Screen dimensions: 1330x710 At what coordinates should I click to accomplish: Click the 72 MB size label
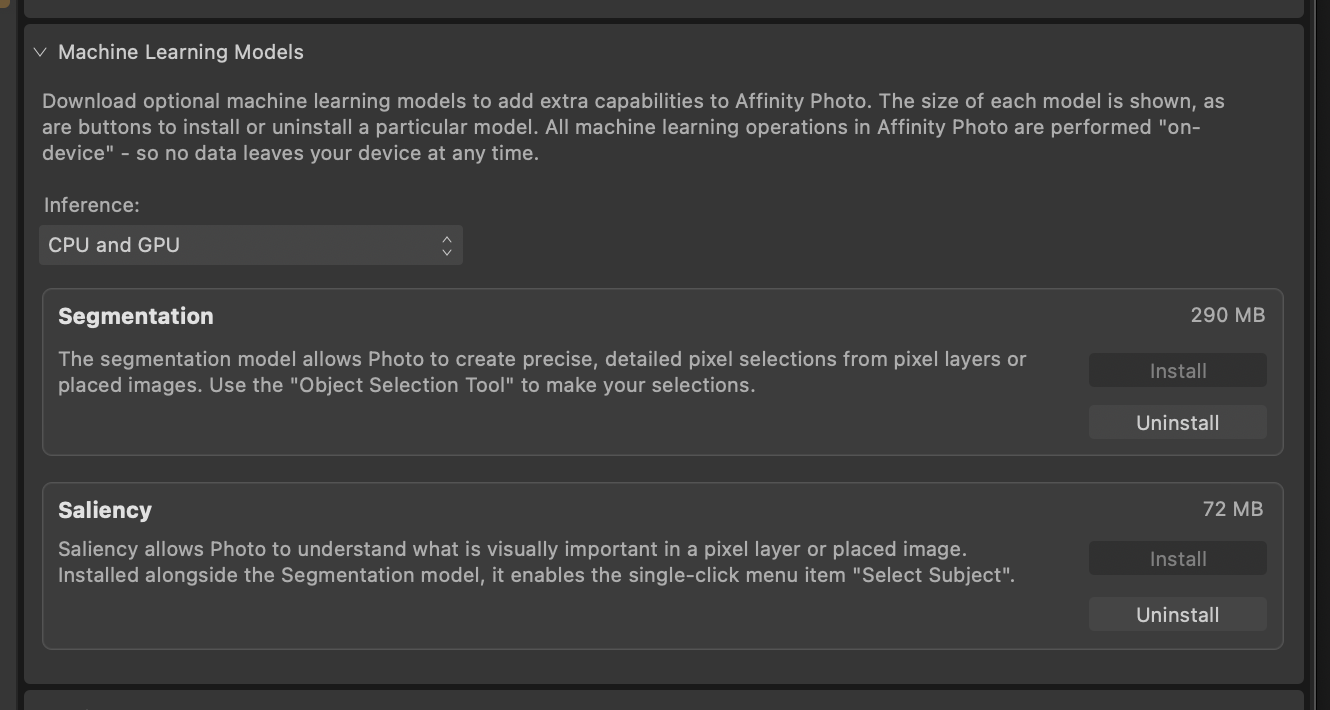pyautogui.click(x=1233, y=509)
